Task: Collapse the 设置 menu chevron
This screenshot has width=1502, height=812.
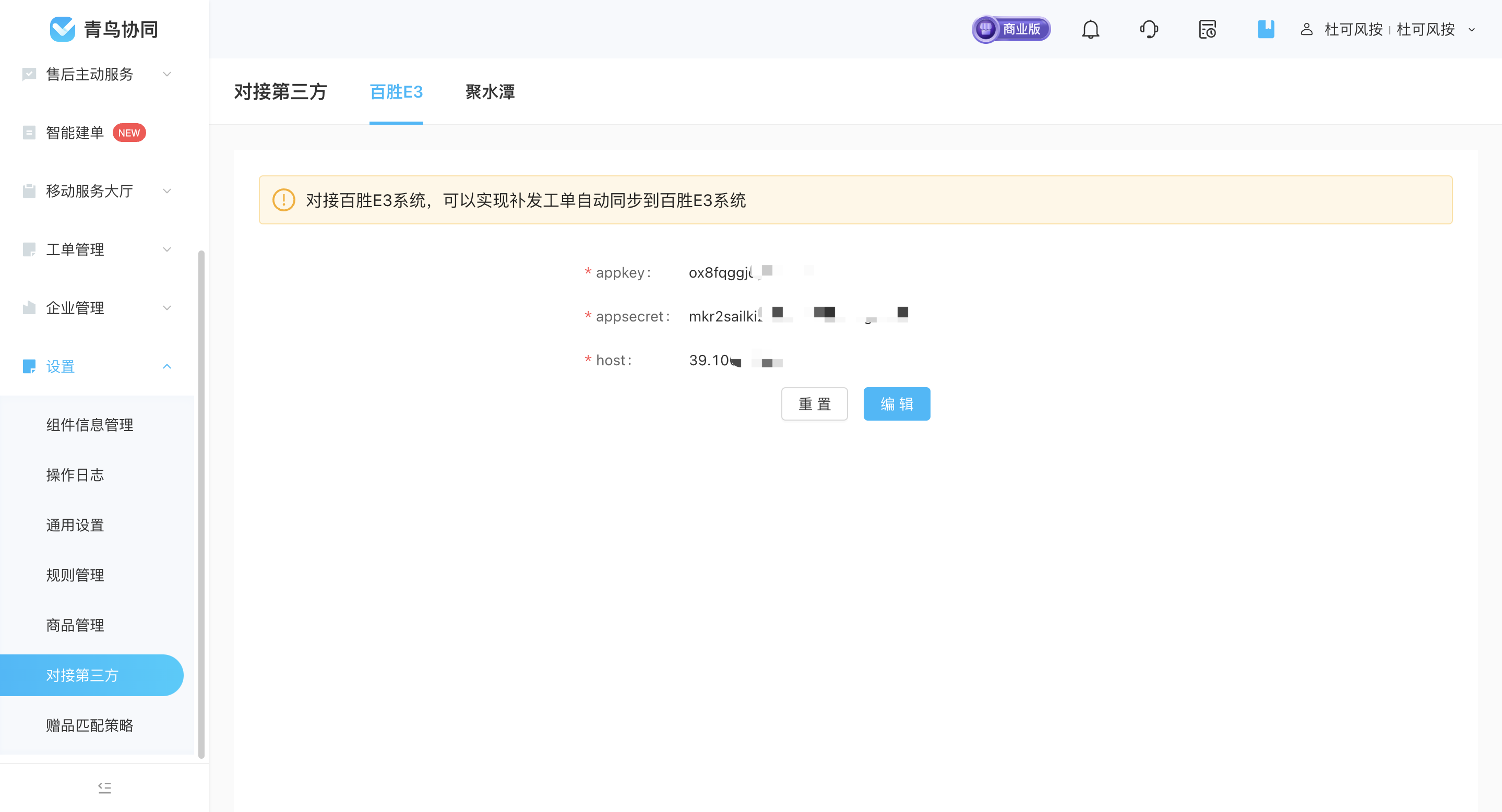Action: tap(167, 366)
